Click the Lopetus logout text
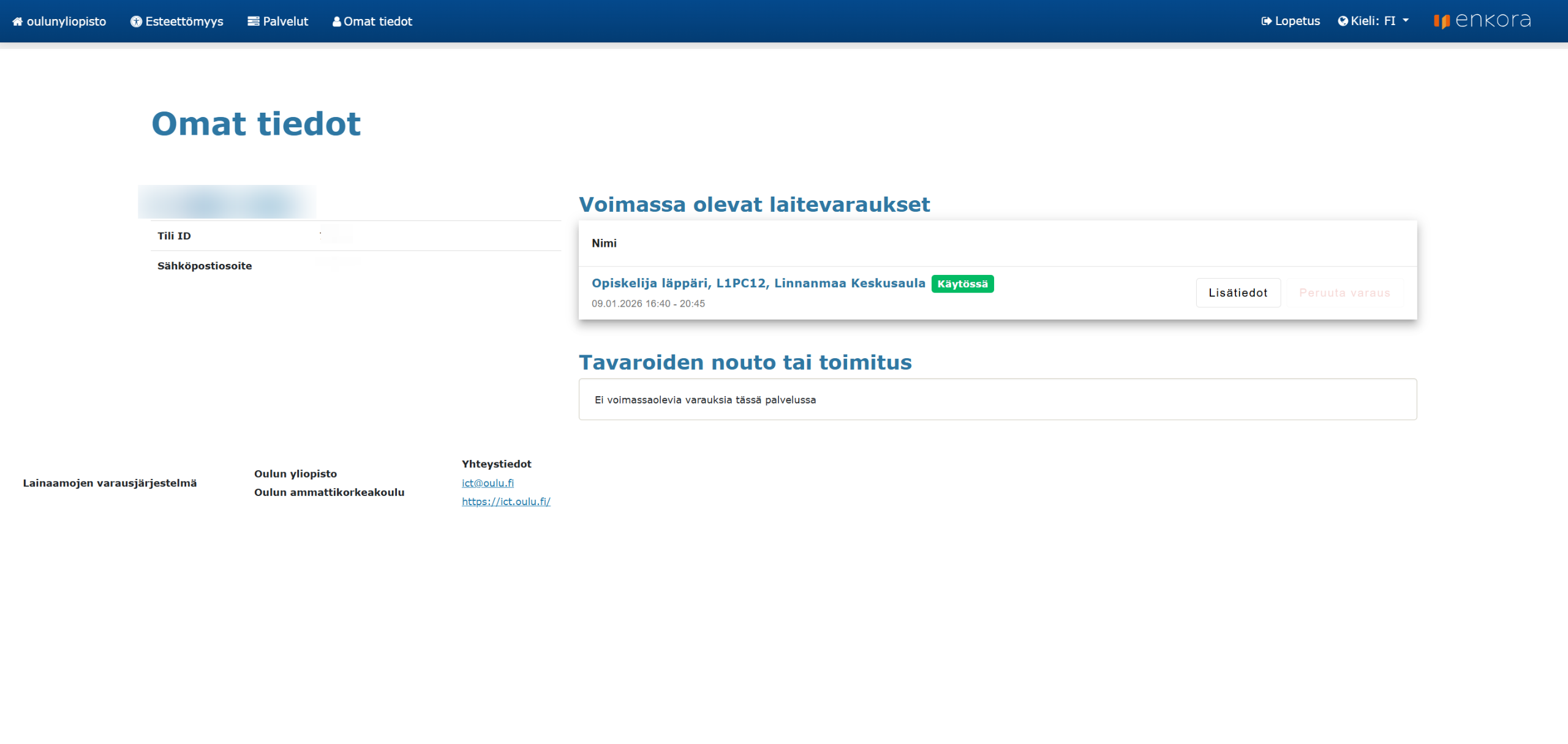Image resolution: width=1568 pixels, height=744 pixels. [x=1297, y=21]
